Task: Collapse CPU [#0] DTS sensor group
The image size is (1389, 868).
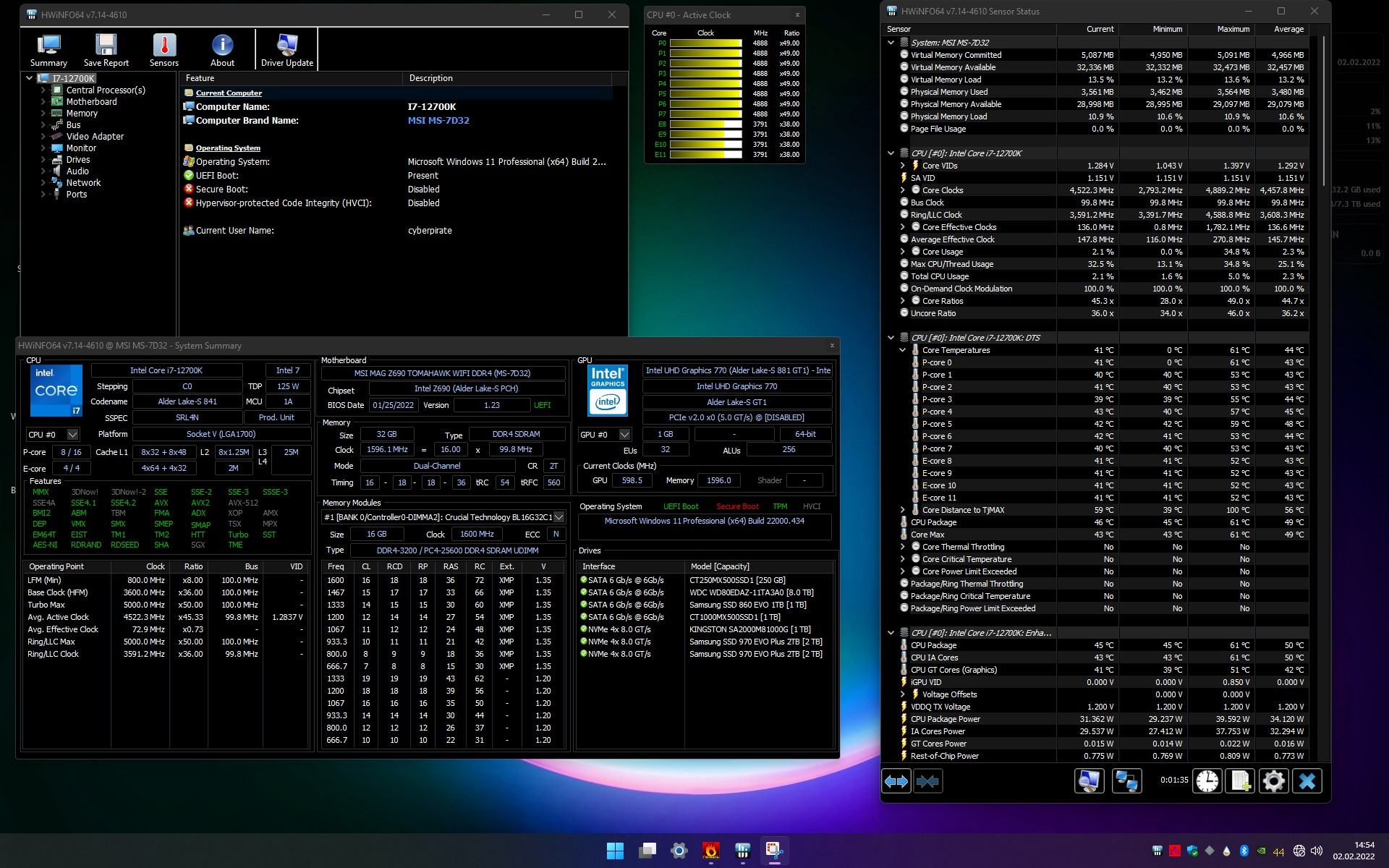Action: (891, 338)
